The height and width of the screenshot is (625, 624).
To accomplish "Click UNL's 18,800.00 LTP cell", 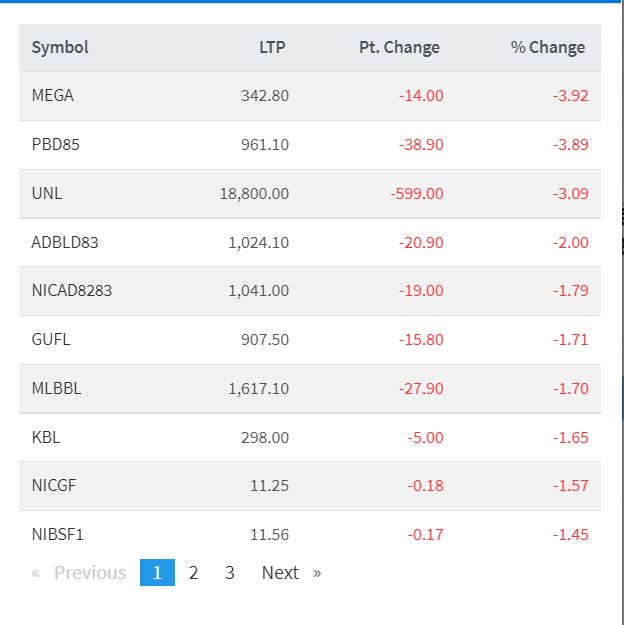I will point(254,193).
